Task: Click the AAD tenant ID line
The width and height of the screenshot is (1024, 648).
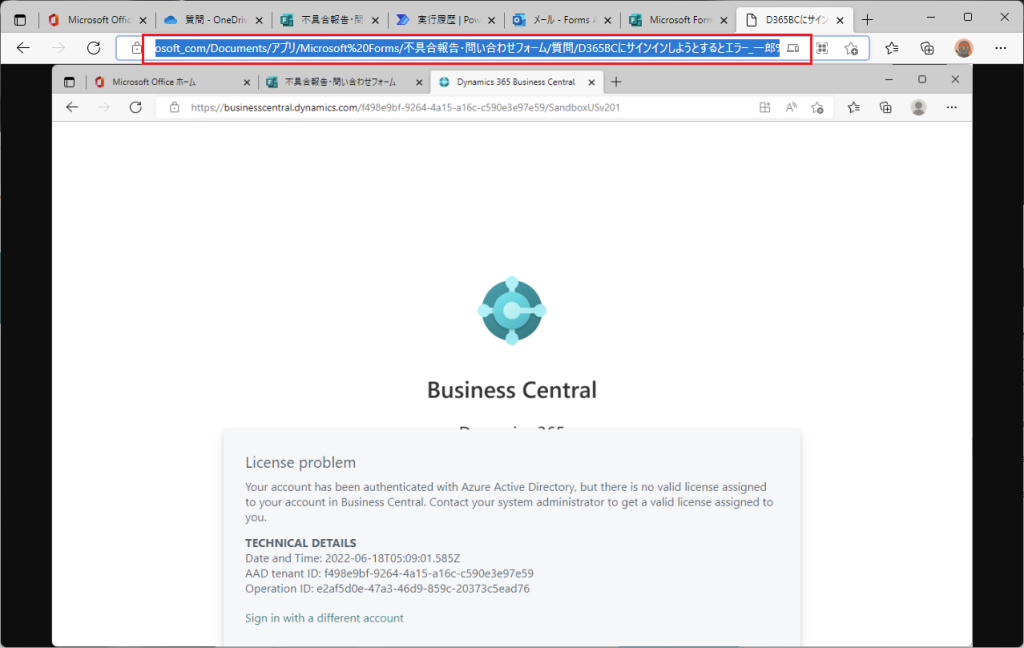Action: click(389, 574)
